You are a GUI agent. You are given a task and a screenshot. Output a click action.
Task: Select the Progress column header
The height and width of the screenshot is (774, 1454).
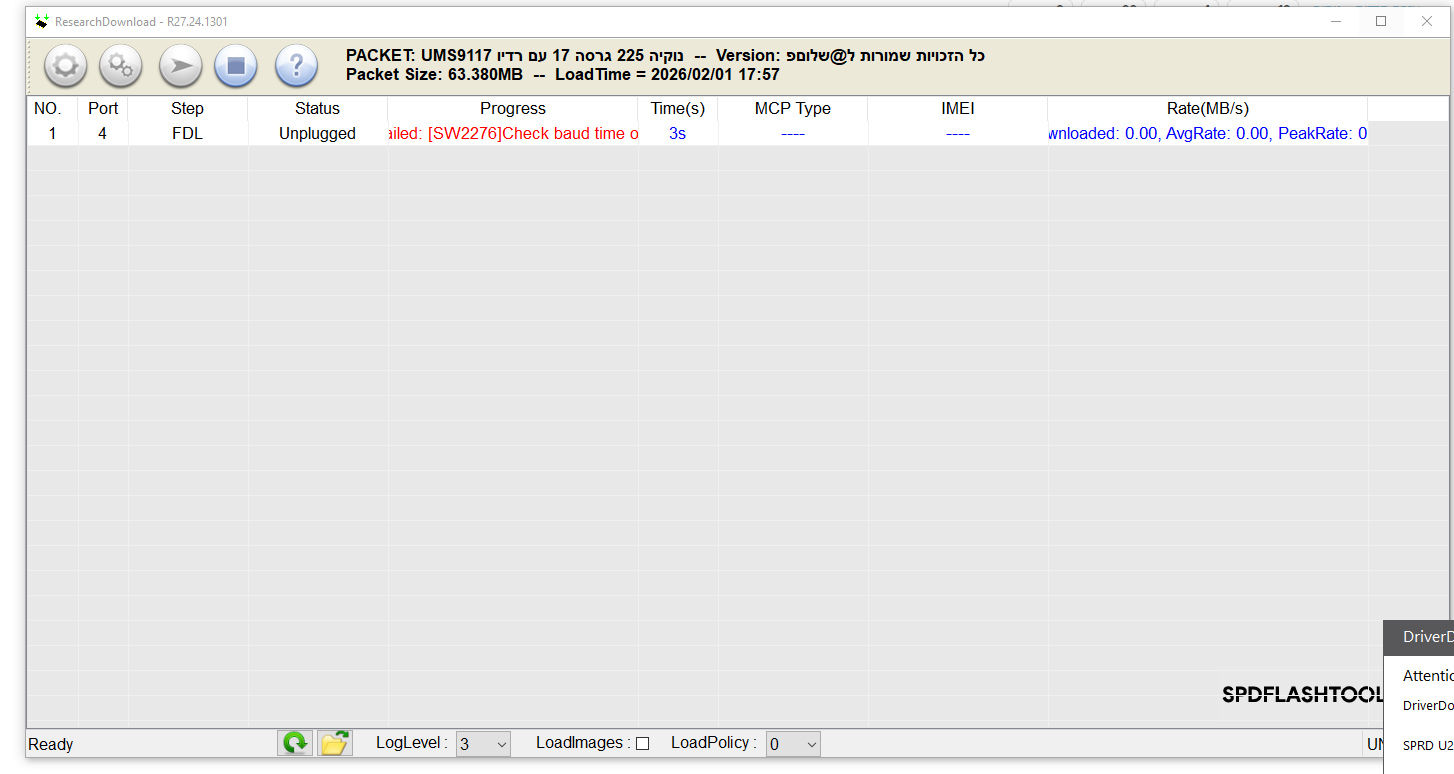pos(512,108)
